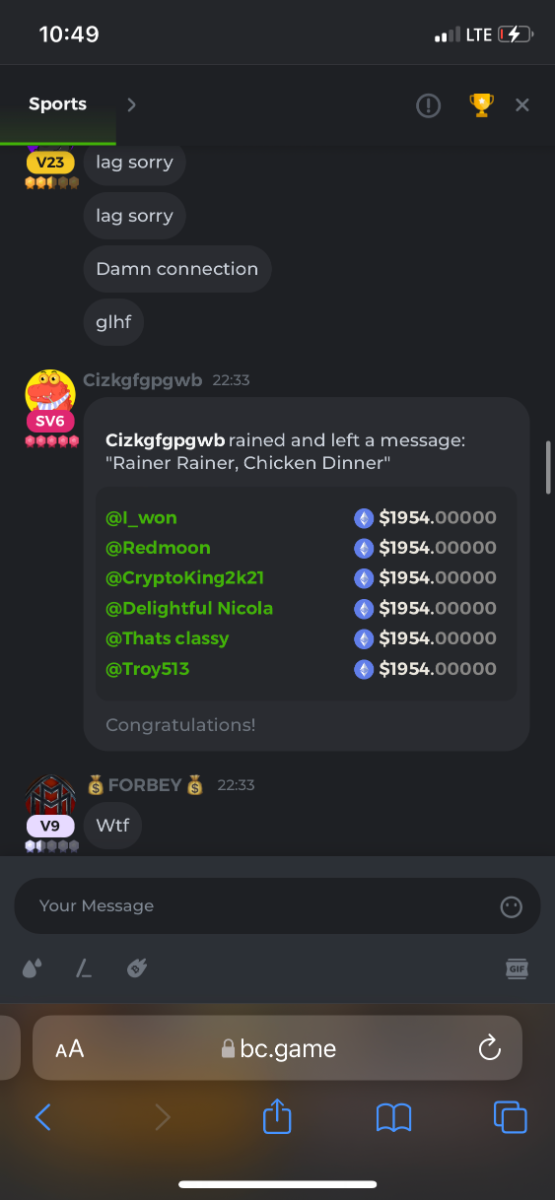The height and width of the screenshot is (1200, 555).
Task: Open Safari share sheet
Action: tap(277, 1116)
